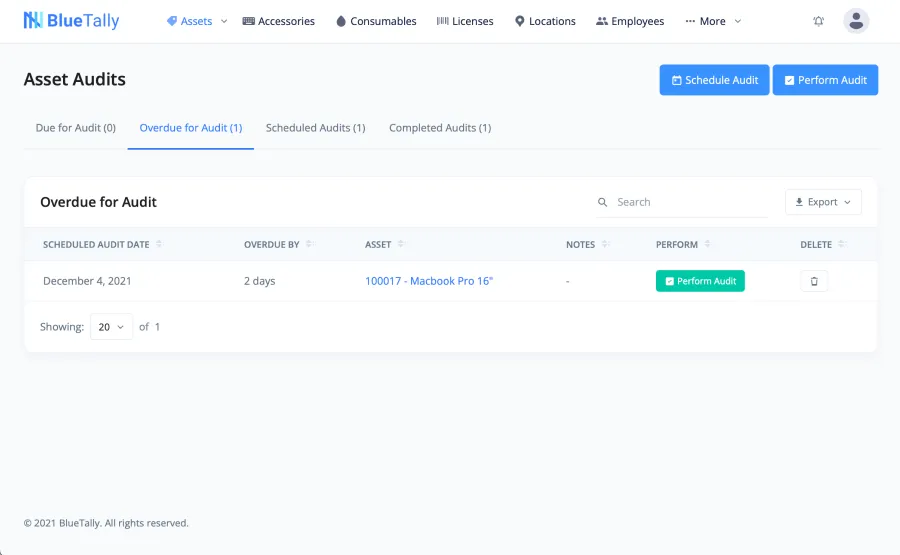Click the Asset Audits page title
Viewport: 900px width, 555px height.
pos(75,79)
